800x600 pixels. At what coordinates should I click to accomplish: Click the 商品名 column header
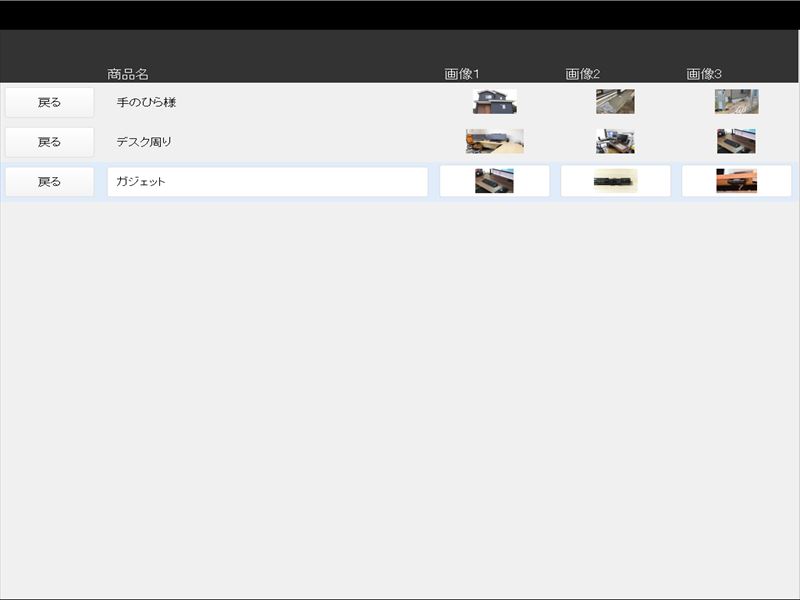(128, 74)
